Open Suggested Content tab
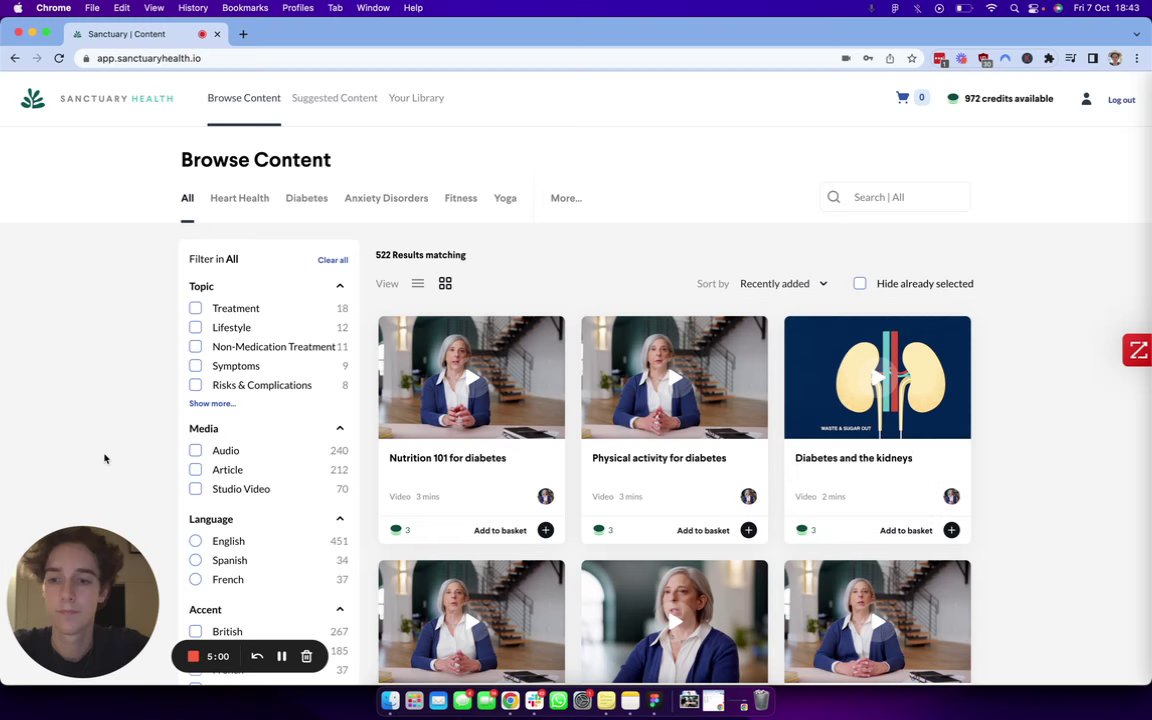The width and height of the screenshot is (1152, 720). click(334, 98)
